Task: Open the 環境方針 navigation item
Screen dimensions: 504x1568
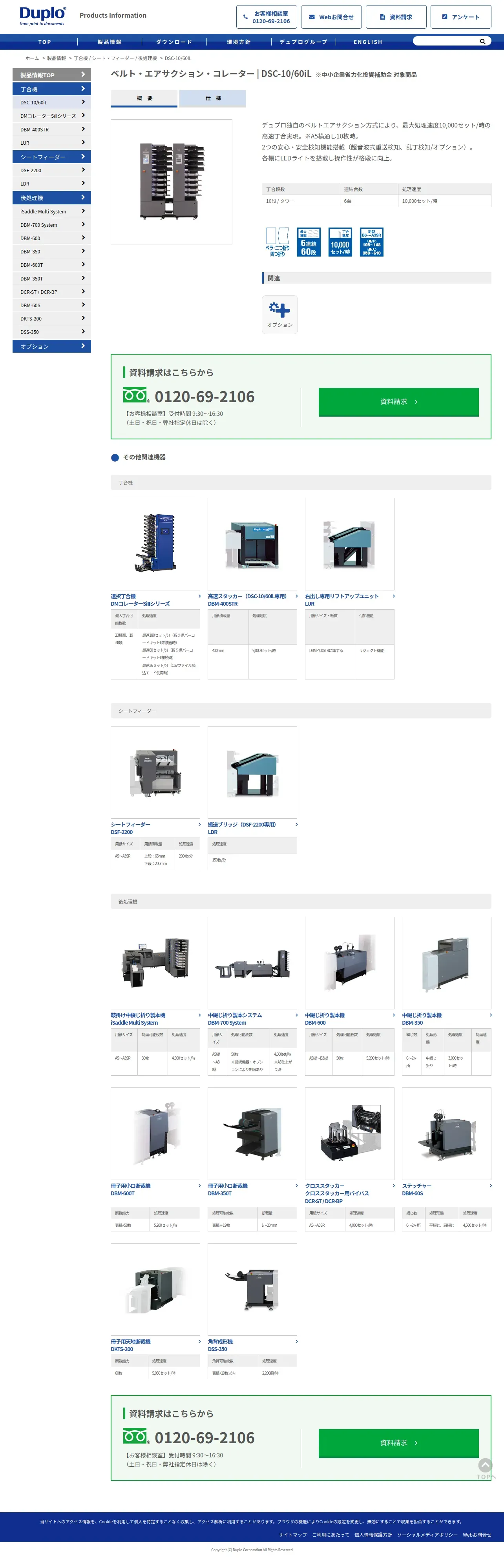Action: pos(239,42)
